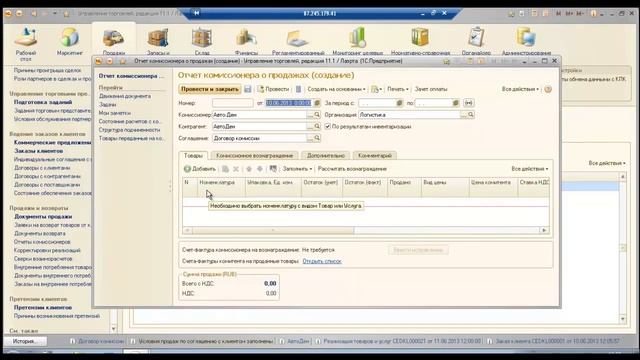The image size is (640, 360).
Task: Open the Организация selection ellipsis button
Action: point(464,115)
